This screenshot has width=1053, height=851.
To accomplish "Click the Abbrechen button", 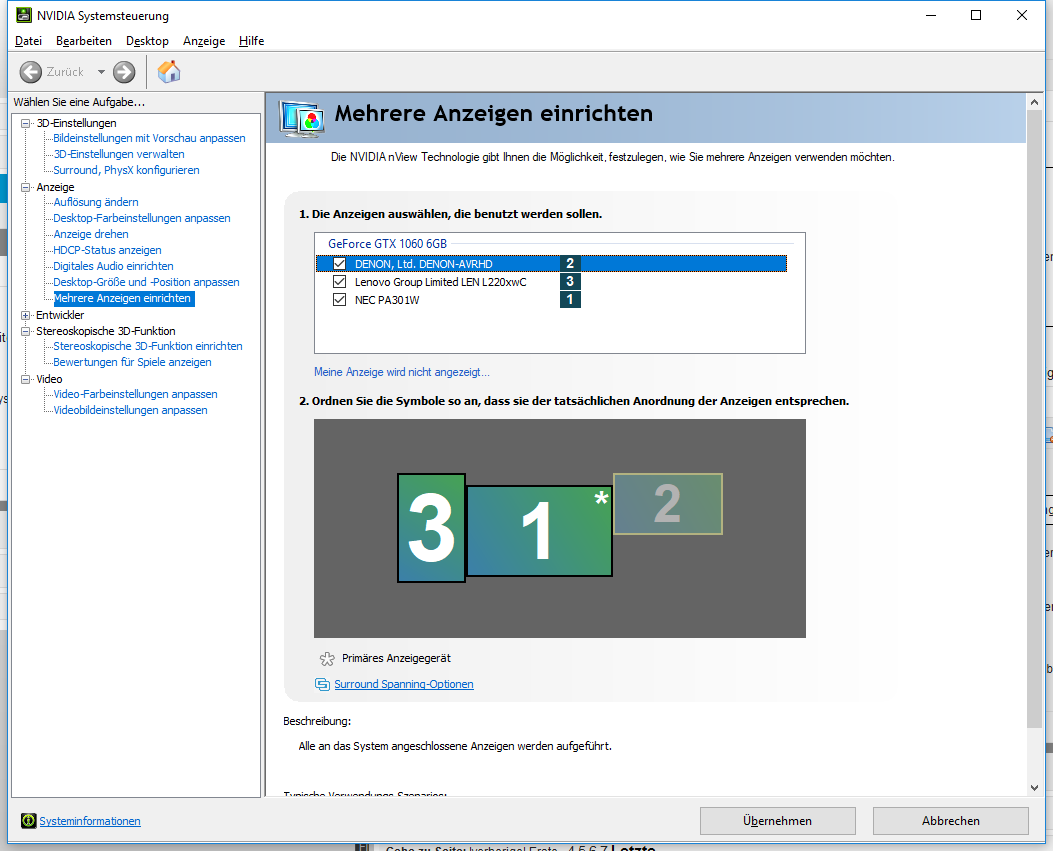I will pos(950,821).
